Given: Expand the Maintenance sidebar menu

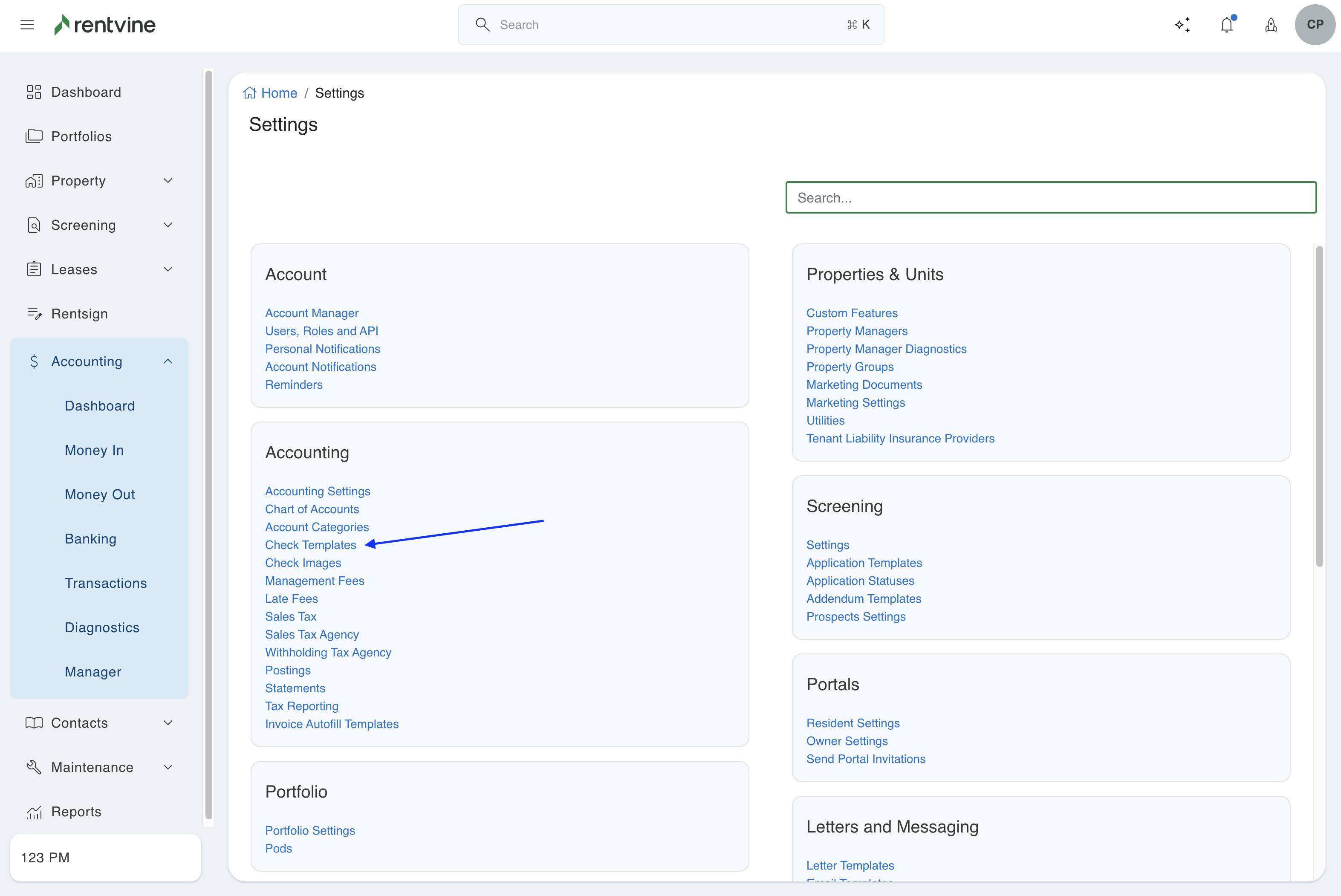Looking at the screenshot, I should click(168, 767).
